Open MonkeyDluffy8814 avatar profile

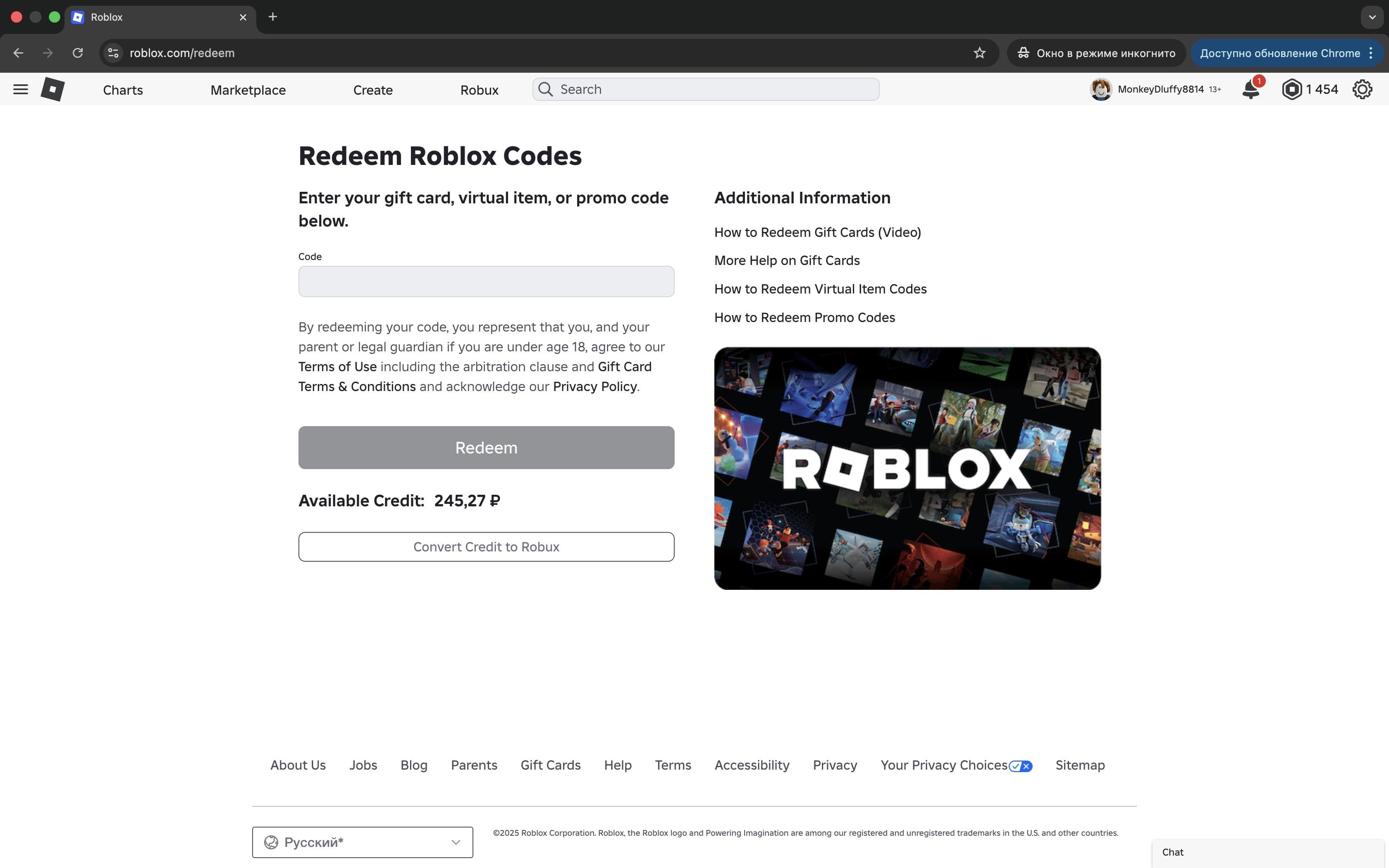(1100, 89)
